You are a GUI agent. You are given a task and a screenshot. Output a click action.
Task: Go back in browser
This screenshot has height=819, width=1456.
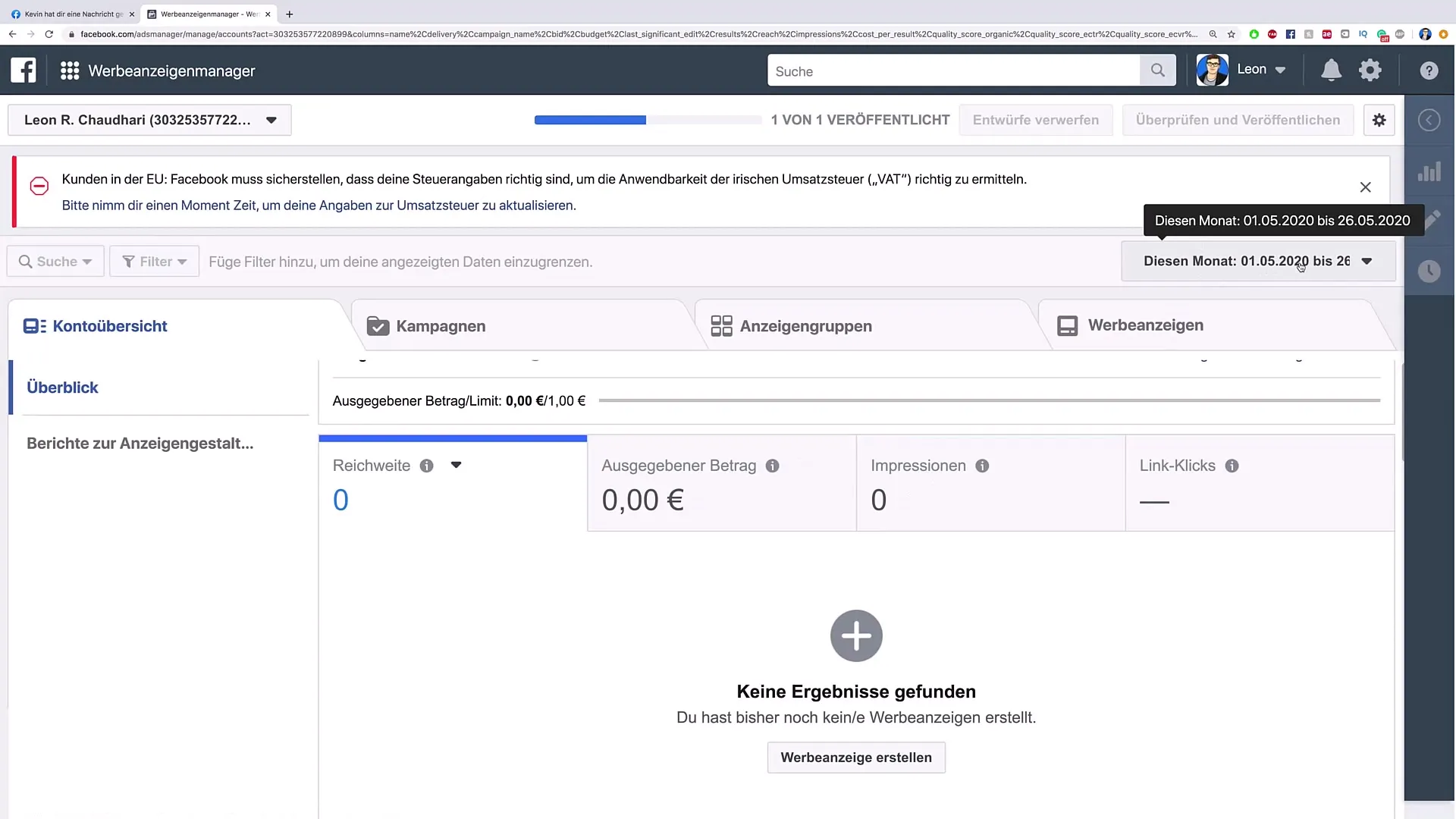[12, 34]
